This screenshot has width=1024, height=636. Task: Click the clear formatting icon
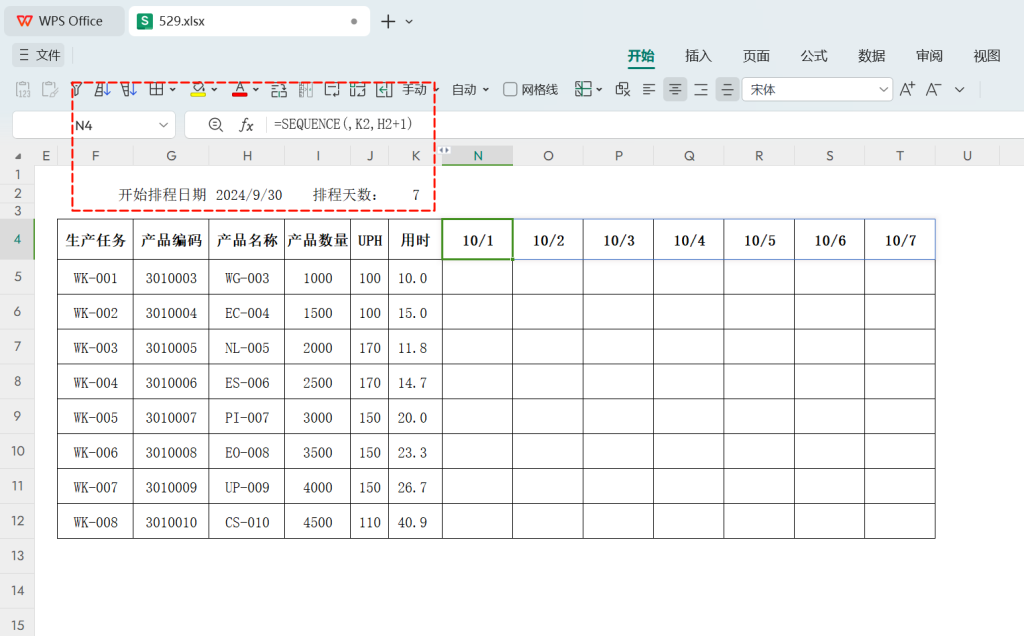(622, 89)
